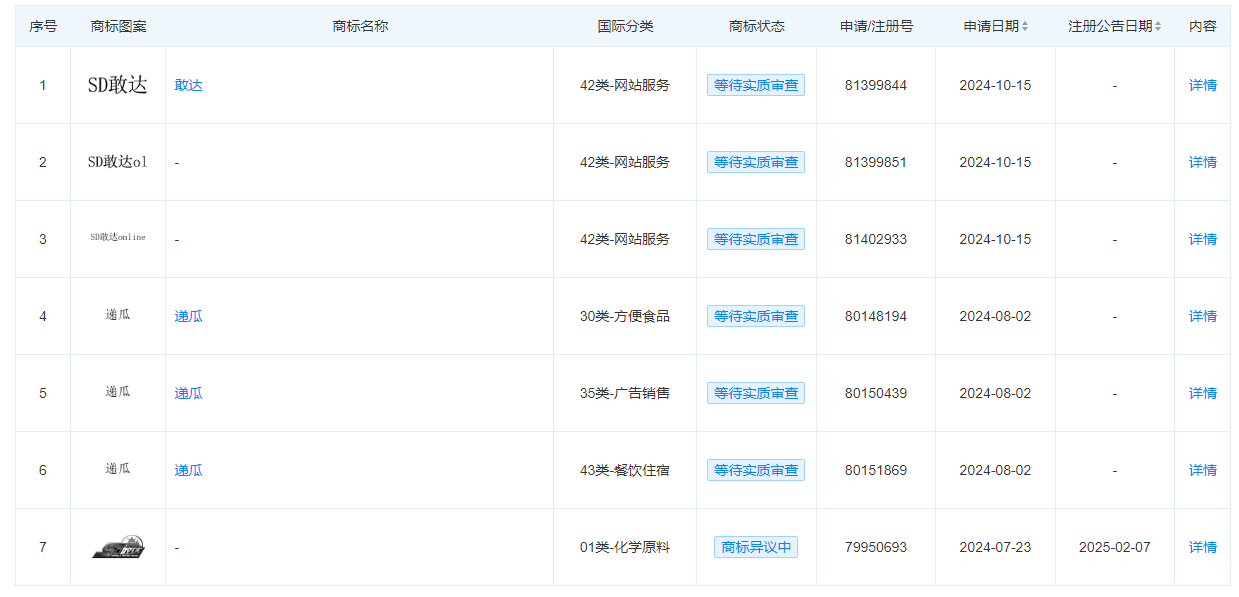The width and height of the screenshot is (1239, 597).
Task: Sort by 注册公告日期 column arrows
Action: pos(1158,27)
